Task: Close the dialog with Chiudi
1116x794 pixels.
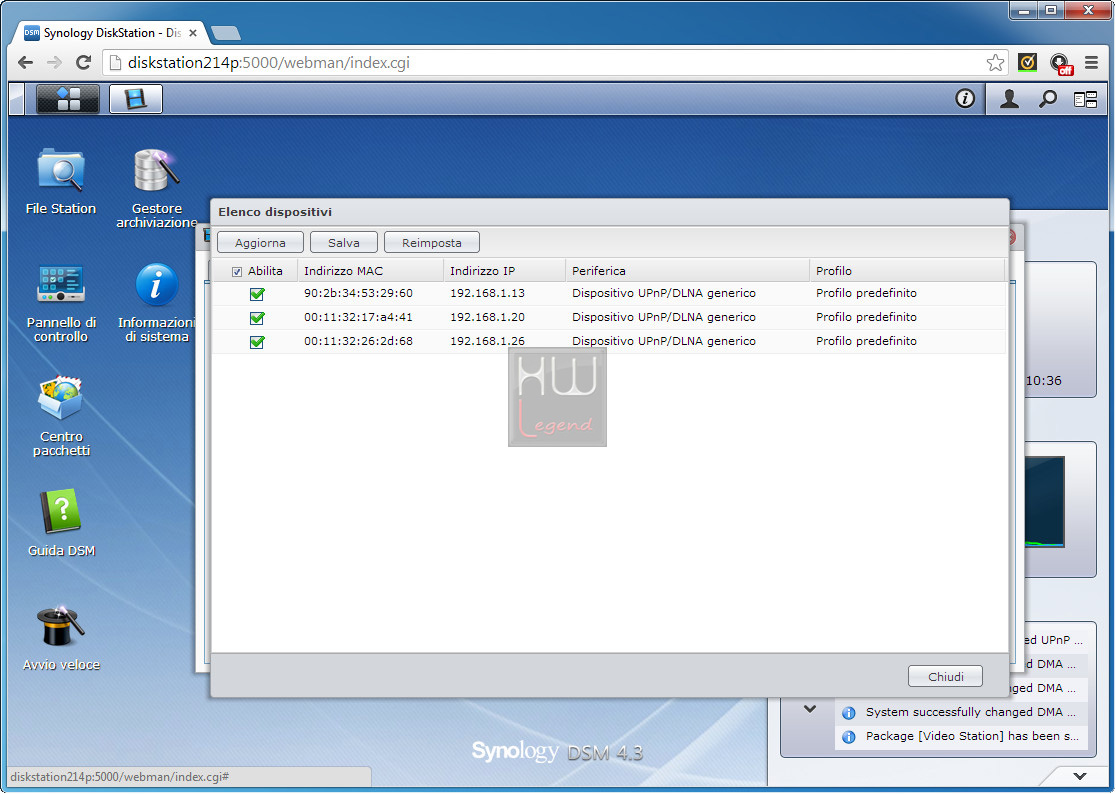Action: pyautogui.click(x=945, y=677)
